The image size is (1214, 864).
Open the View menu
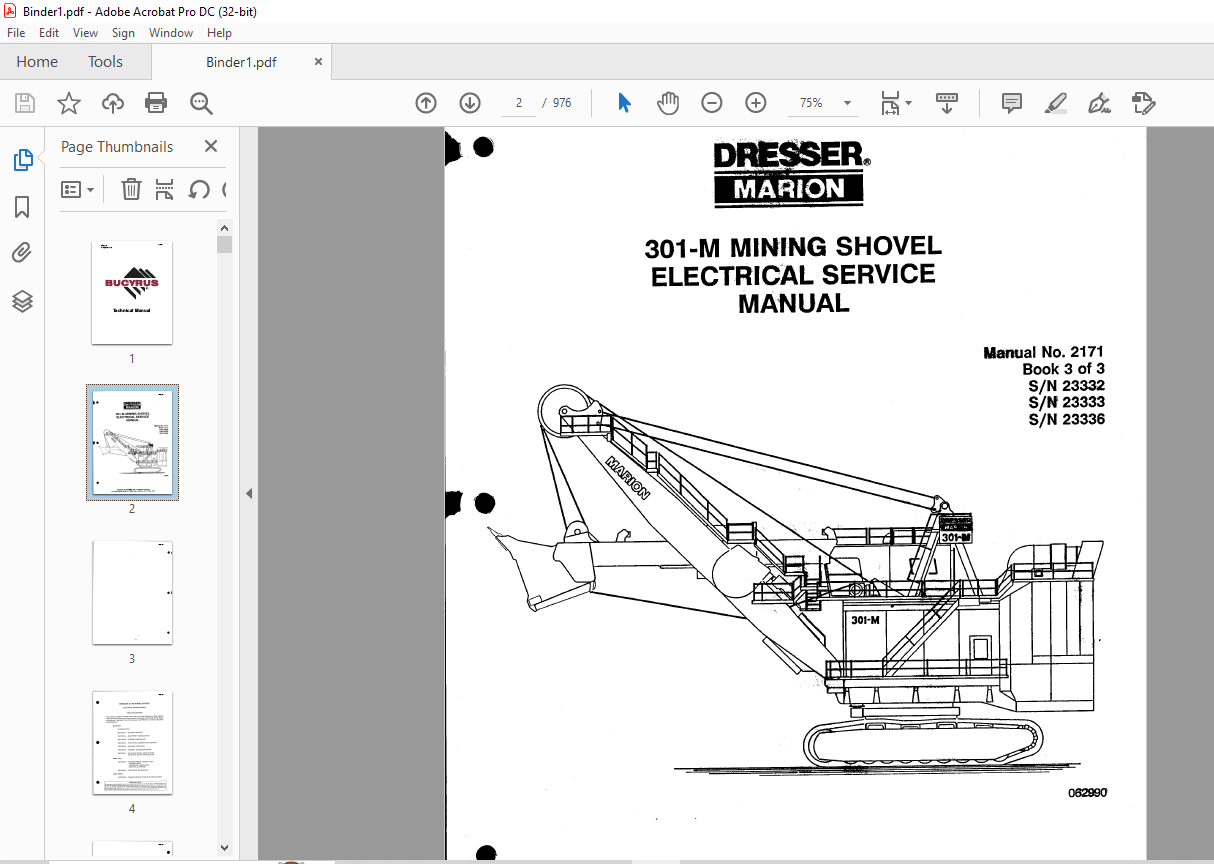(x=86, y=33)
